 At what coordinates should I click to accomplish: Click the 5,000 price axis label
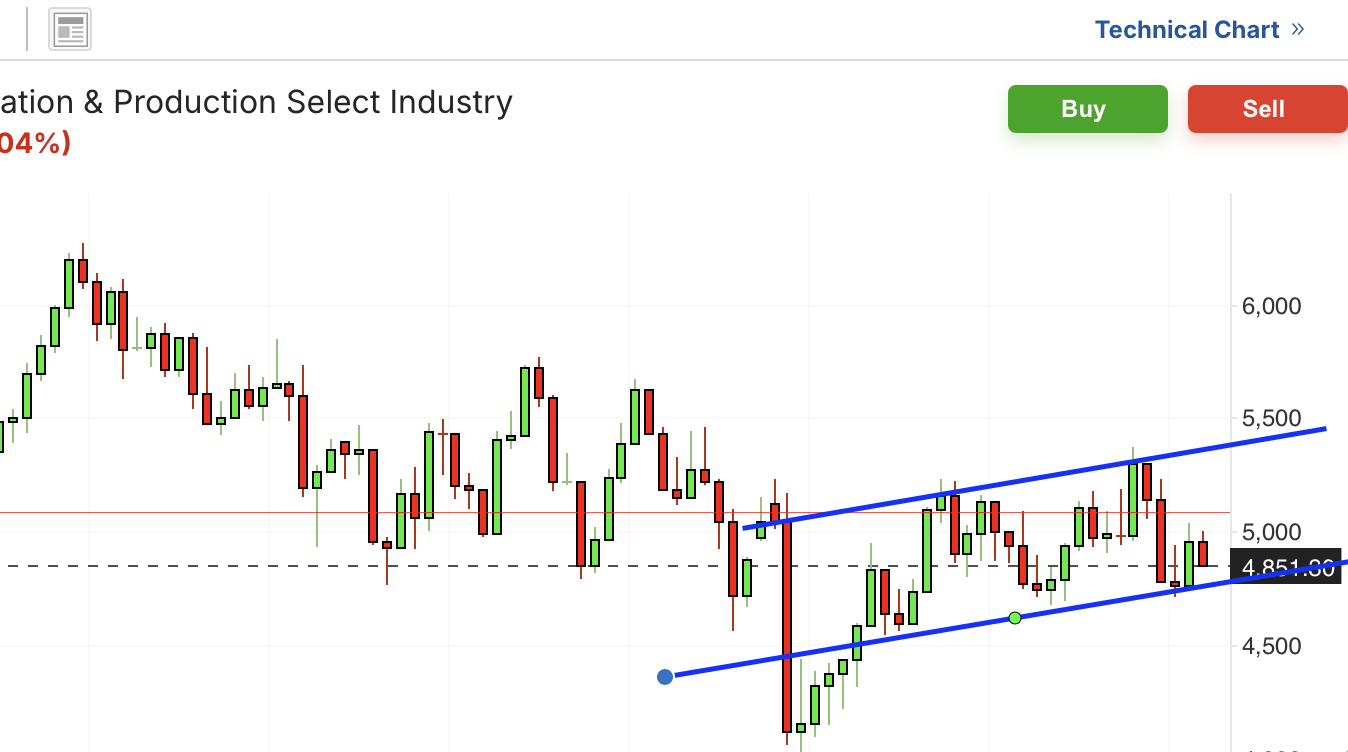pos(1271,531)
